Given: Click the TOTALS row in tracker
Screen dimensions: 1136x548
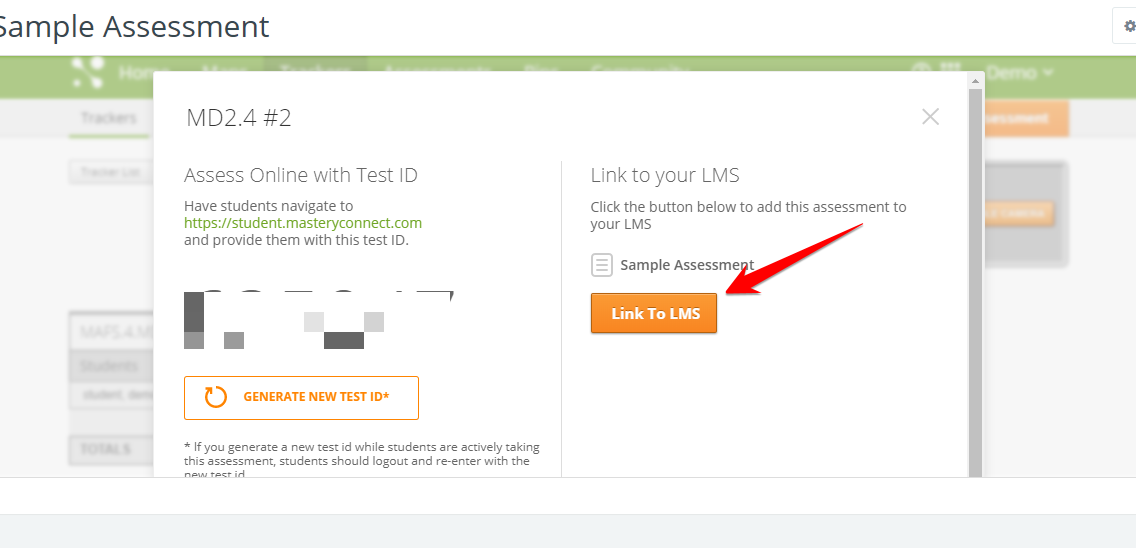Looking at the screenshot, I should tap(110, 449).
